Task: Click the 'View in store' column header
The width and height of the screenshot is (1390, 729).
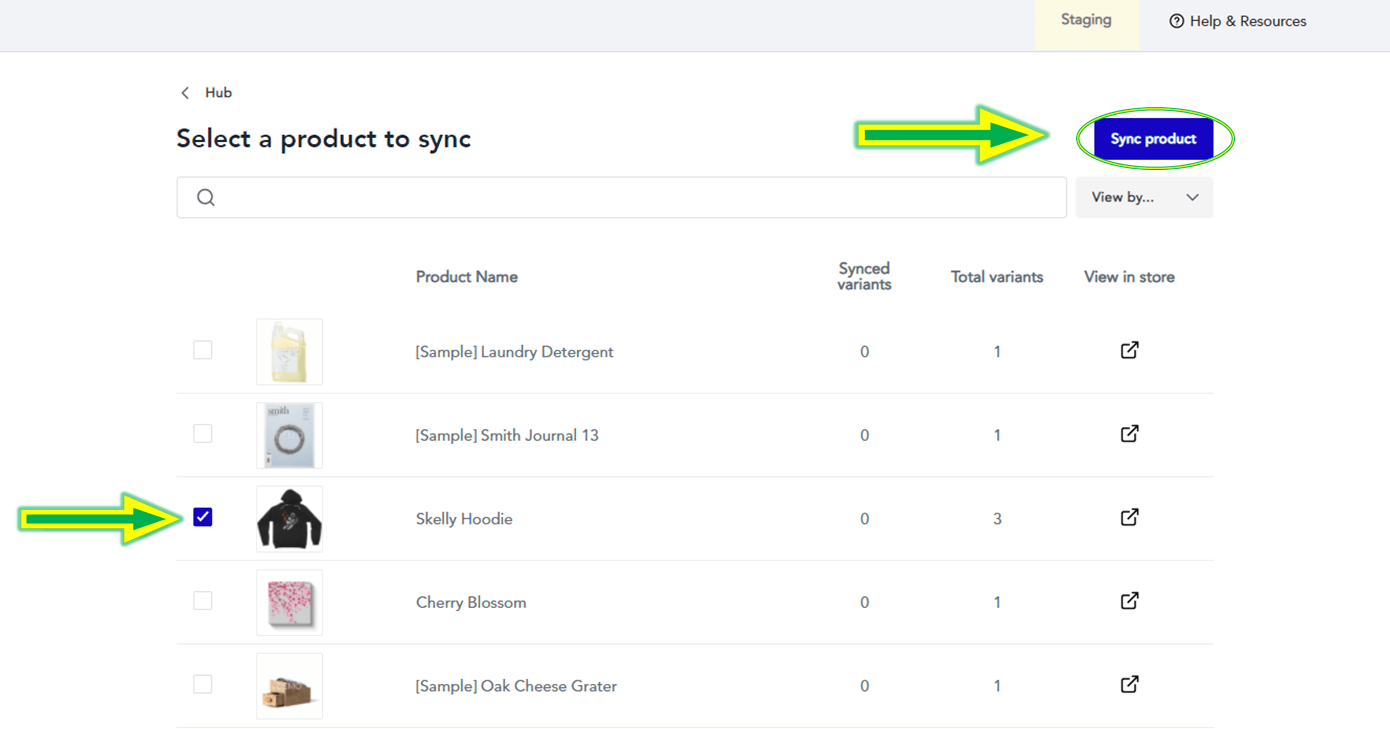Action: (1129, 277)
